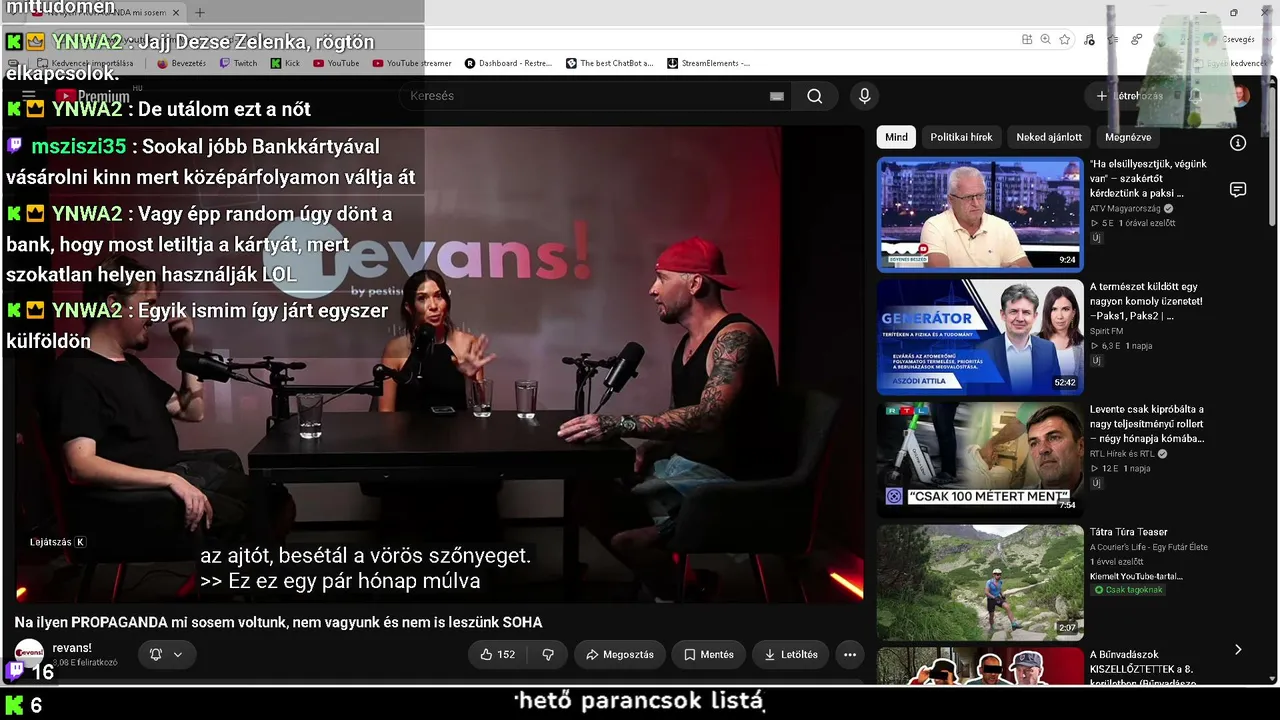The height and width of the screenshot is (720, 1280).
Task: Go to YouTube Premium home logo
Action: [x=93, y=96]
